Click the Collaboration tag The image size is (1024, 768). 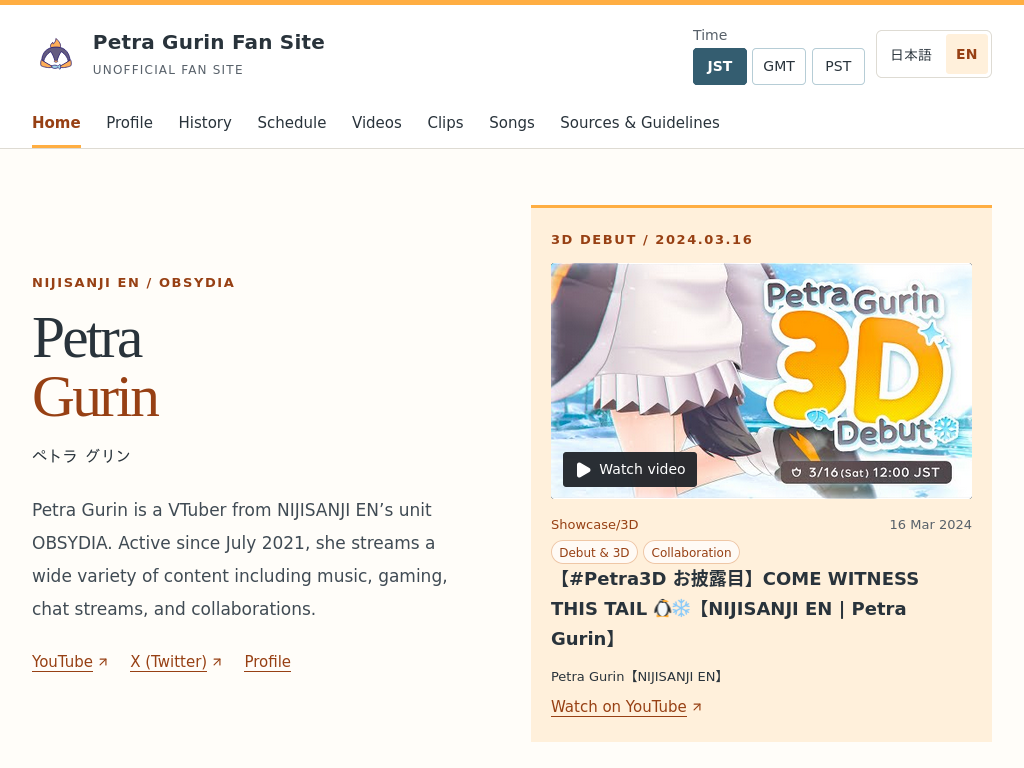(x=691, y=552)
